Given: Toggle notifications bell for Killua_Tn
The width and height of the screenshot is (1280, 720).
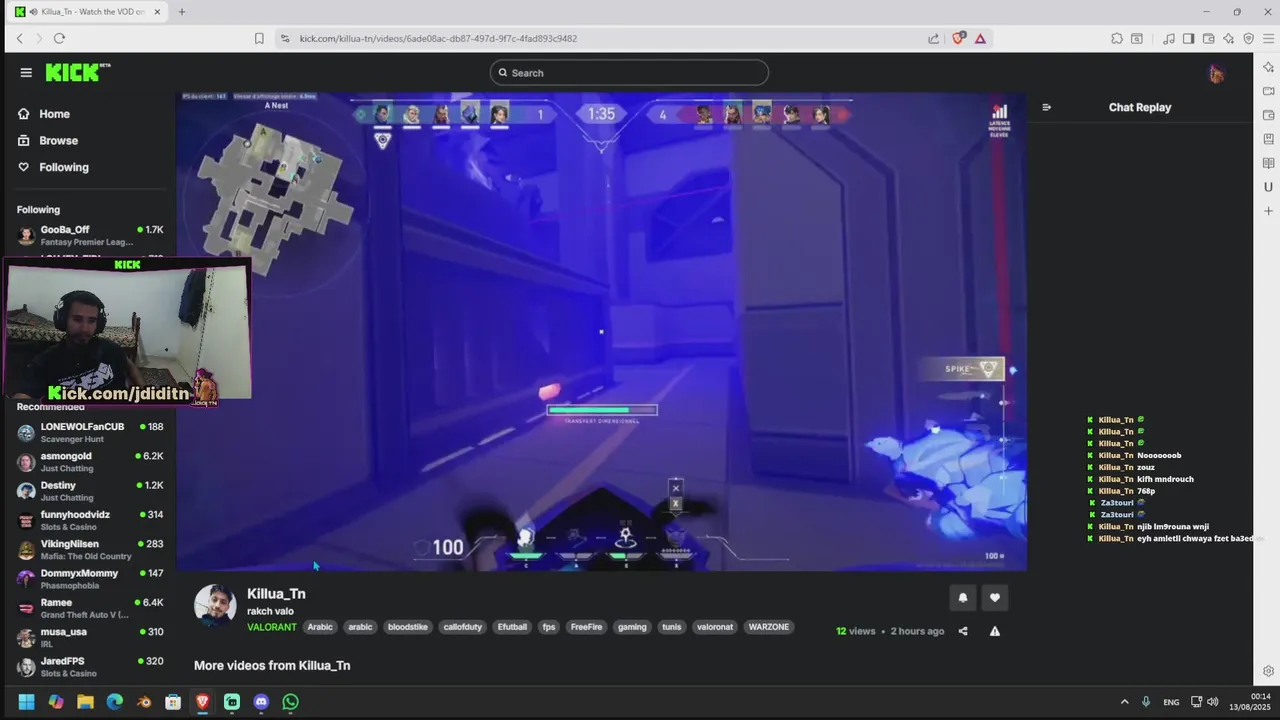Looking at the screenshot, I should pyautogui.click(x=963, y=598).
